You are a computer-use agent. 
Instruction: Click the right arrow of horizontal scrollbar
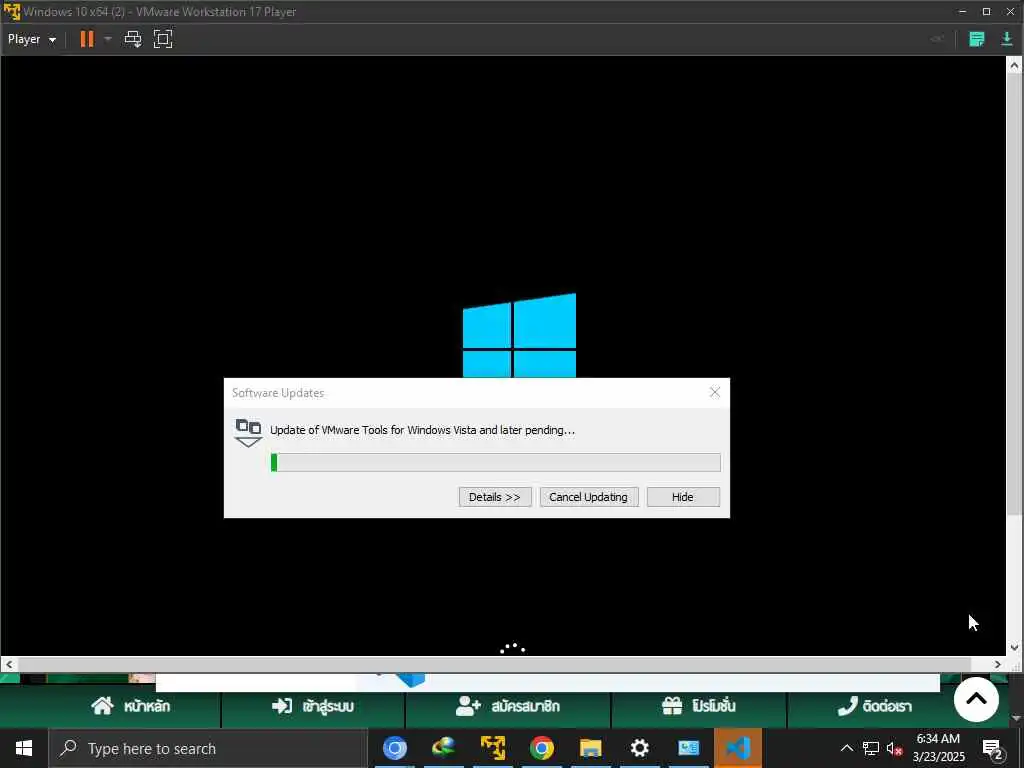997,664
